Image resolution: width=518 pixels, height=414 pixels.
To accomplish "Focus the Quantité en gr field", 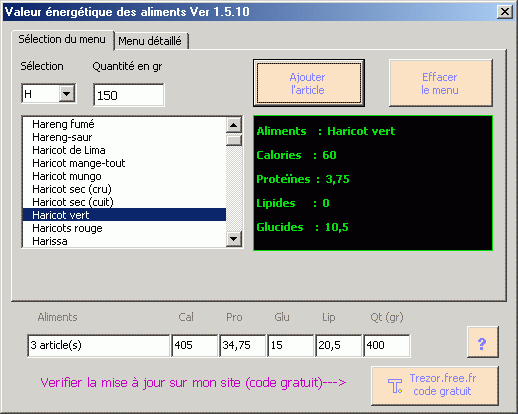I will click(129, 95).
